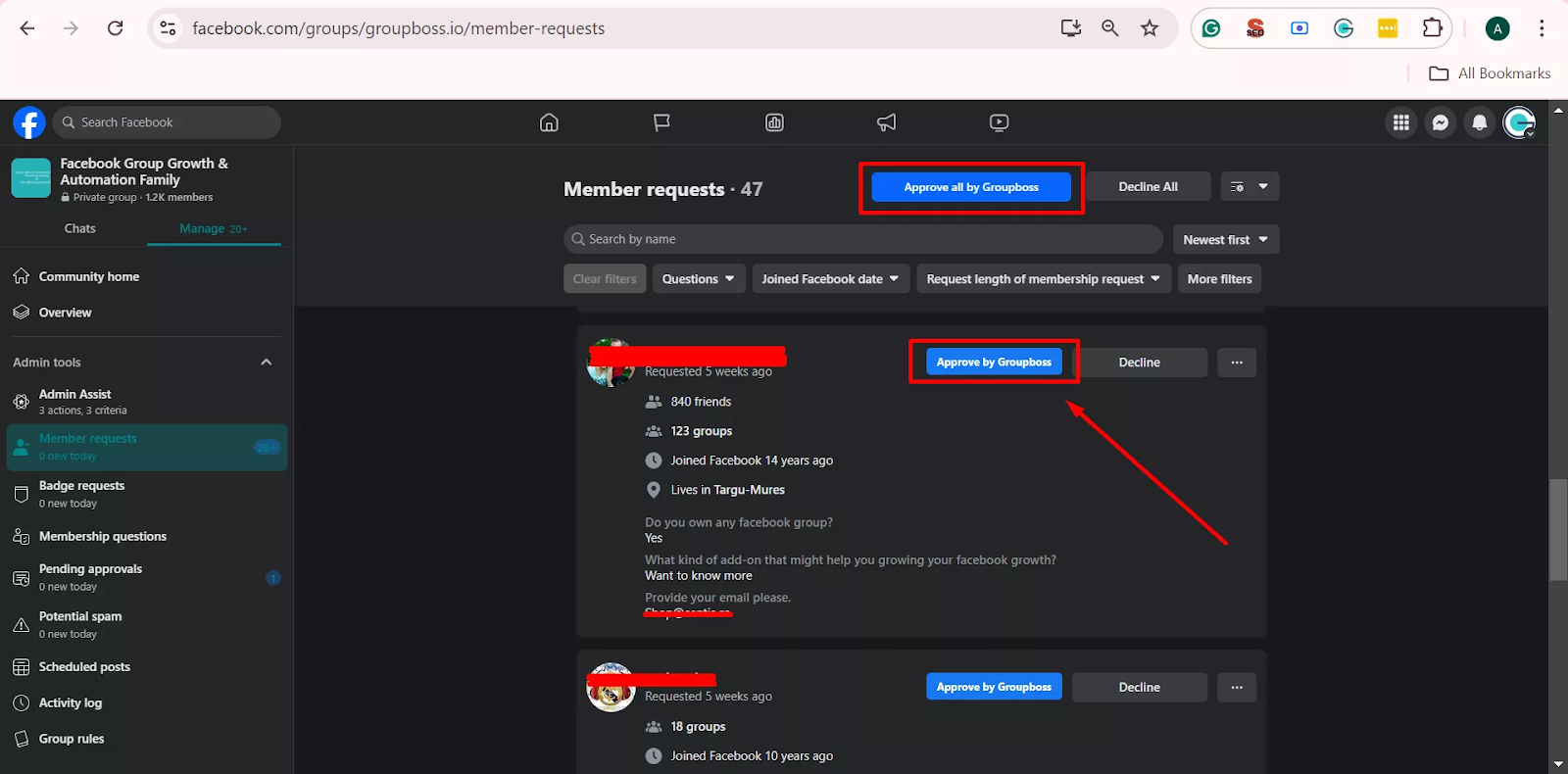Open the Professional dashboard icon in the top navigation

tap(774, 122)
